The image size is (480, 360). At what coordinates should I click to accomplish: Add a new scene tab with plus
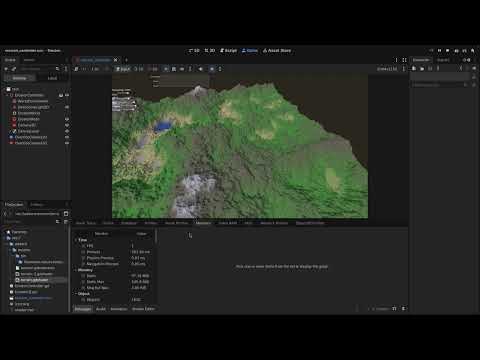pyautogui.click(x=126, y=60)
